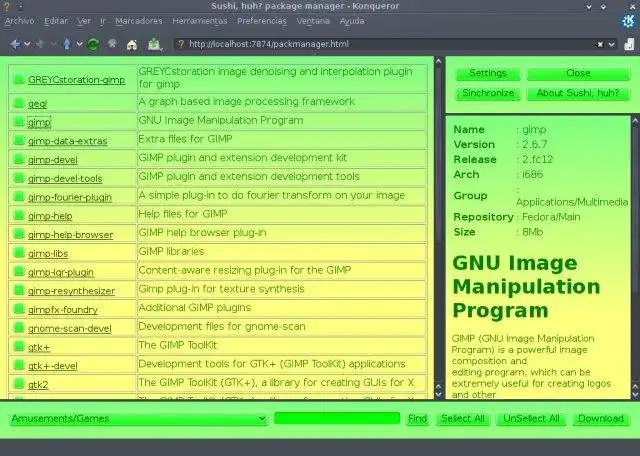
Task: Tick the green box for gtk+-devel
Action: click(19, 365)
